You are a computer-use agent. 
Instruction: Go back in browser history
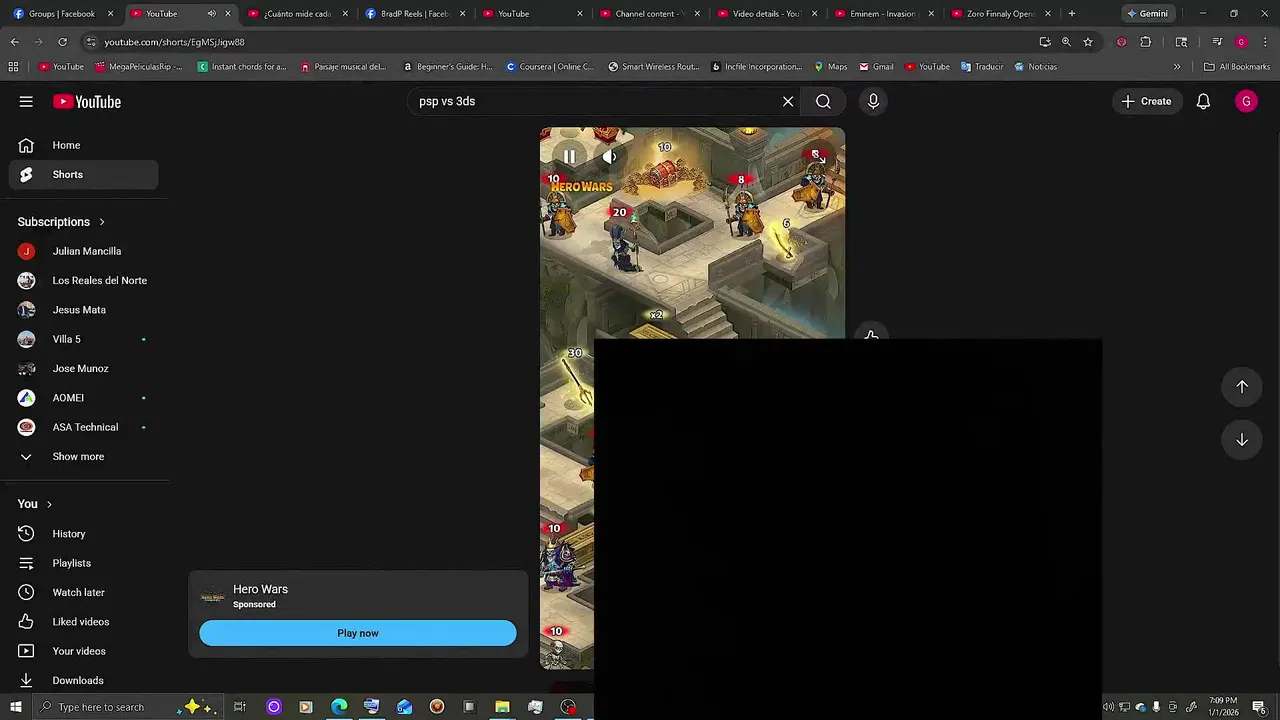(14, 42)
